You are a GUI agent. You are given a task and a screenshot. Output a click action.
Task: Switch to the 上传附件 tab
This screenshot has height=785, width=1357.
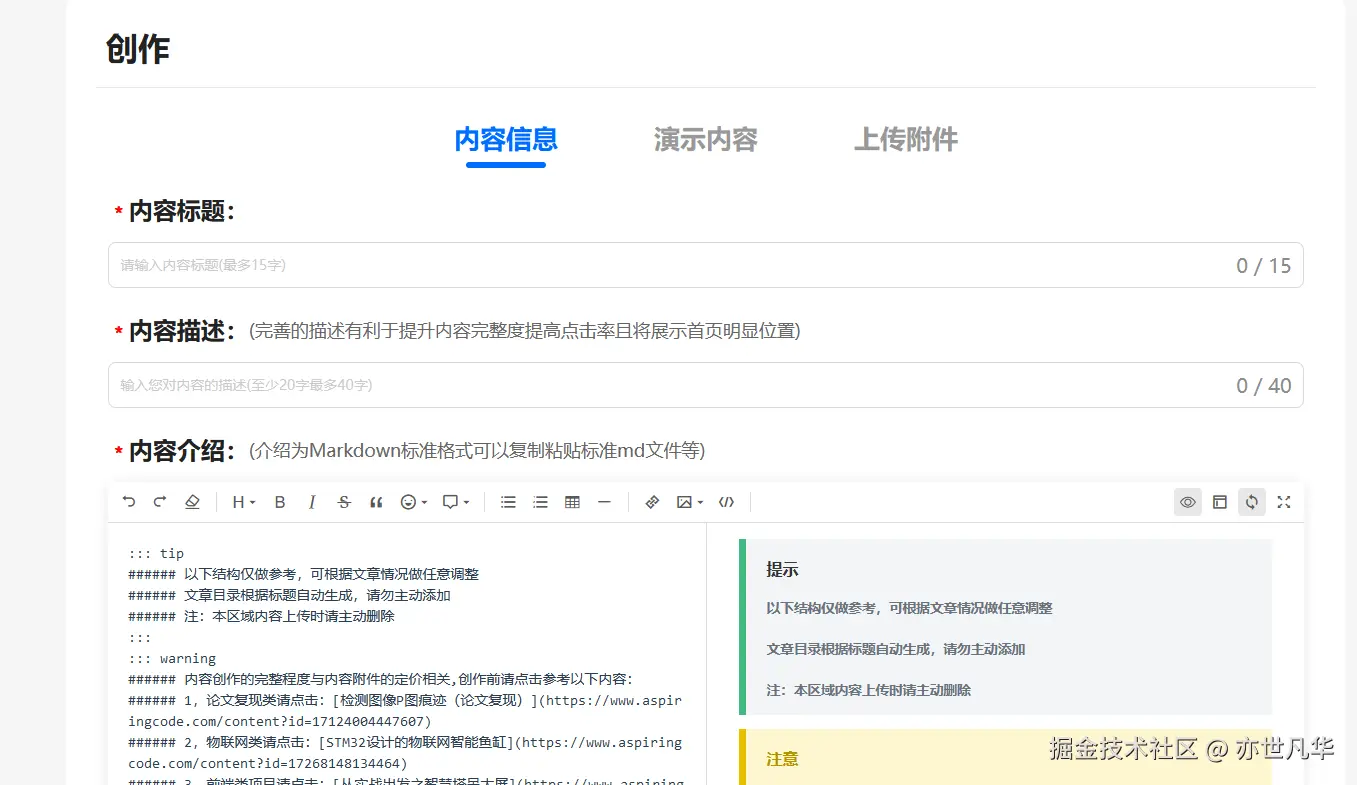pos(905,140)
